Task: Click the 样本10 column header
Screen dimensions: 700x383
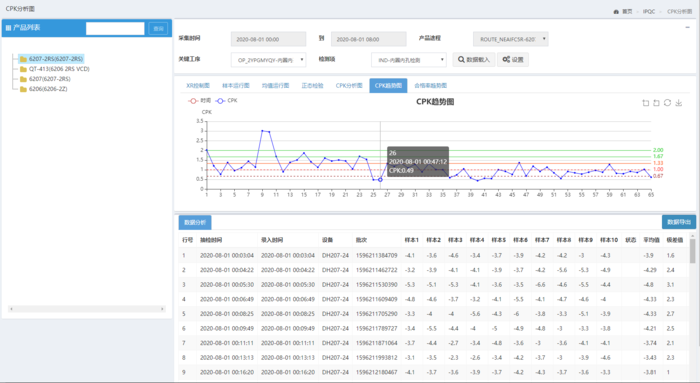Action: tap(609, 240)
